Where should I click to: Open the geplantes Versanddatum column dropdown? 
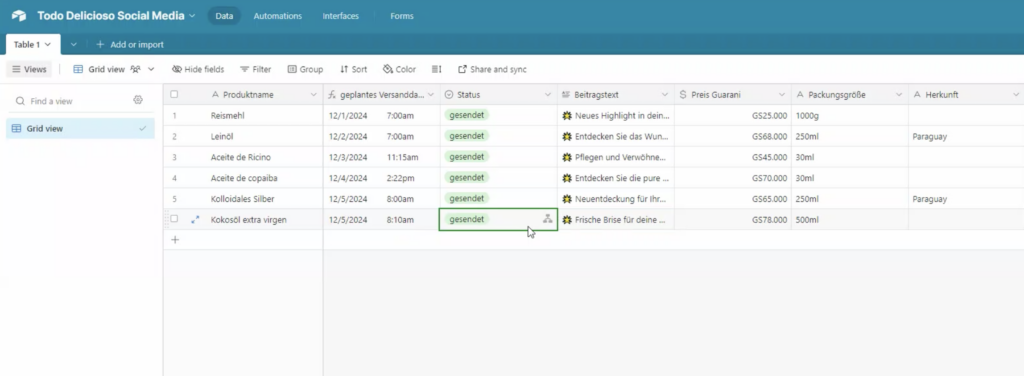pos(430,95)
